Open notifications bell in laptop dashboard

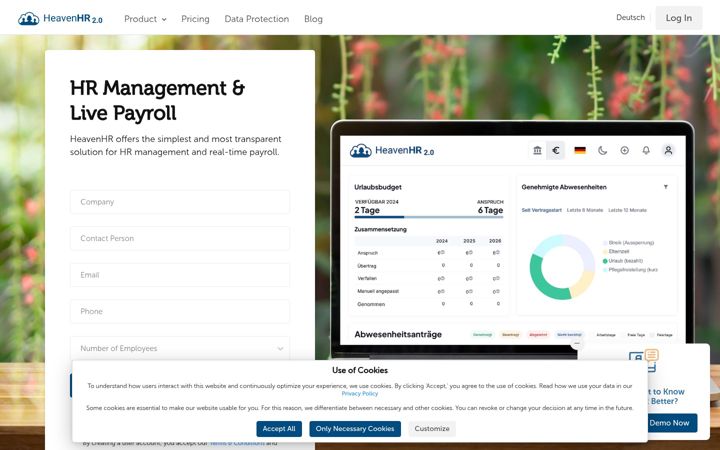tap(646, 150)
